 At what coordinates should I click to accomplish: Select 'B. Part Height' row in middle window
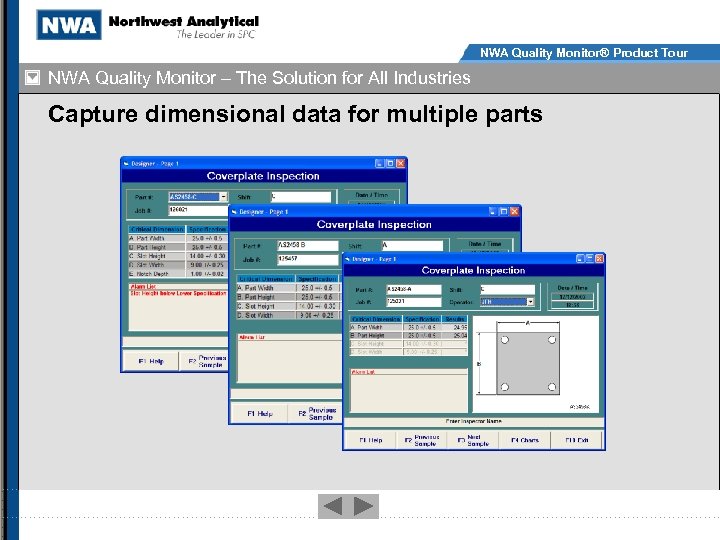(289, 297)
